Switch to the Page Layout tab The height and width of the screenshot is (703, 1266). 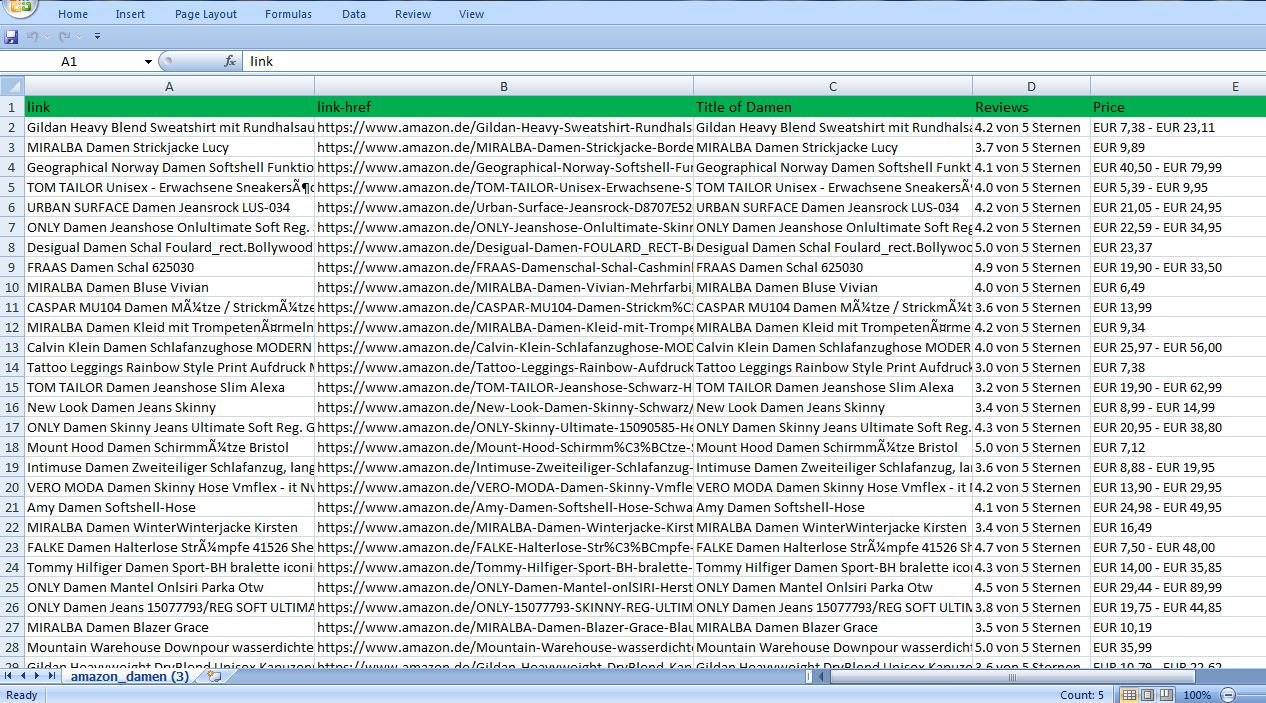[206, 14]
